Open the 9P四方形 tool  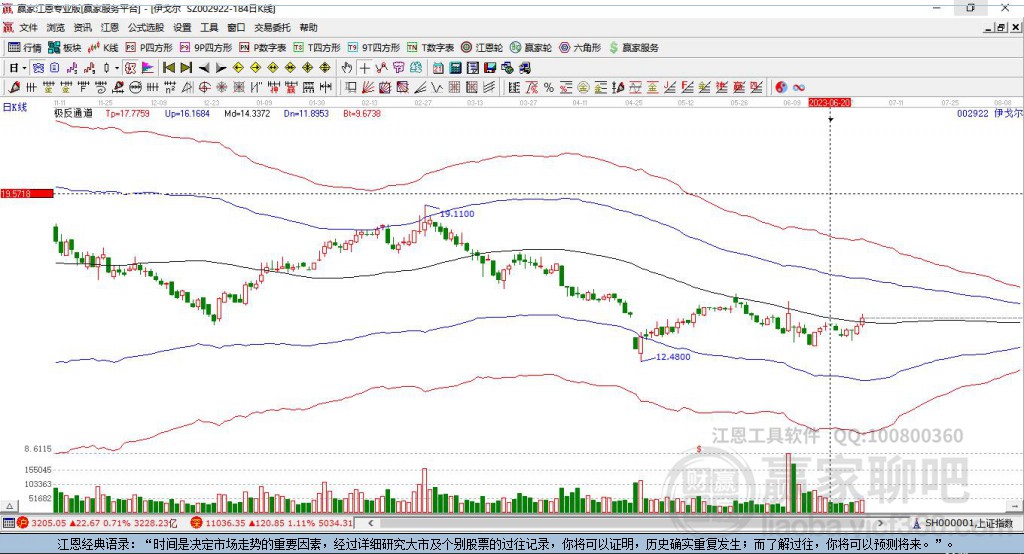(x=206, y=48)
